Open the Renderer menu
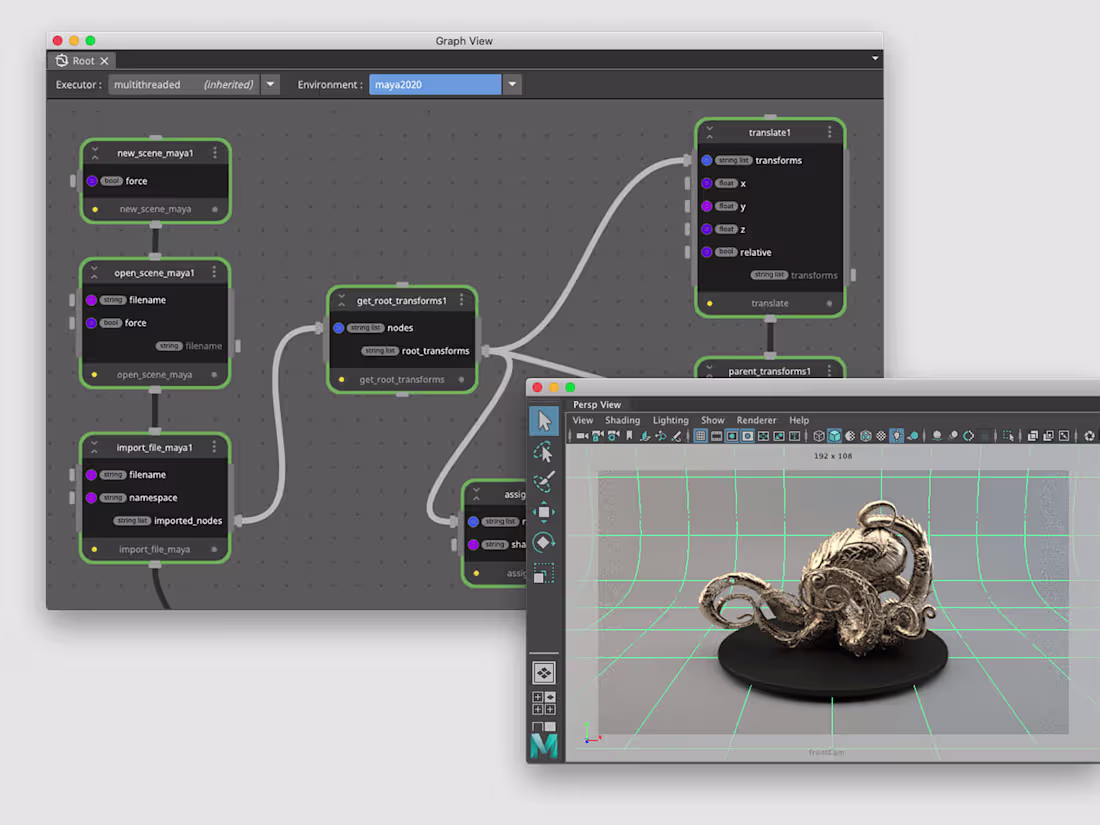Viewport: 1100px width, 825px height. [756, 420]
